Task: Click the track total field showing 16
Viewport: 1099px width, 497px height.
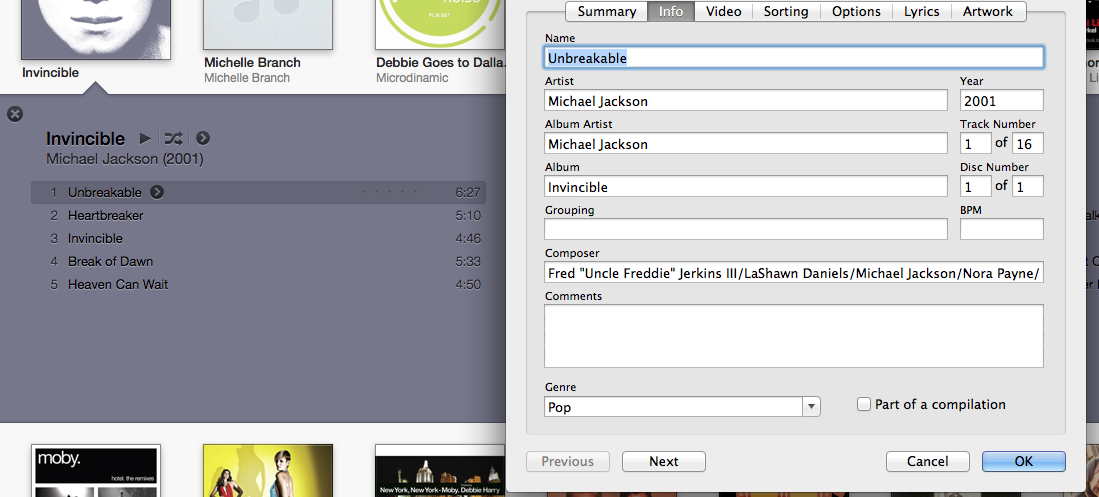Action: coord(1028,144)
